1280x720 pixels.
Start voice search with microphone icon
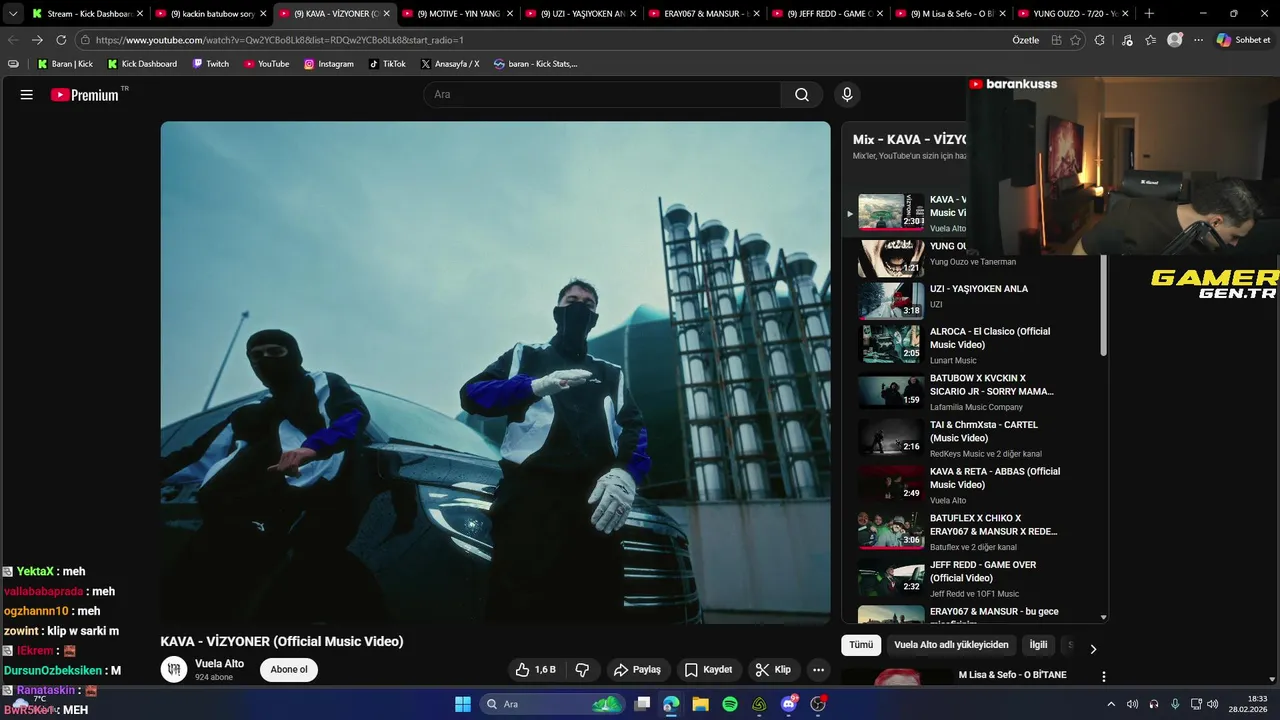pos(847,94)
